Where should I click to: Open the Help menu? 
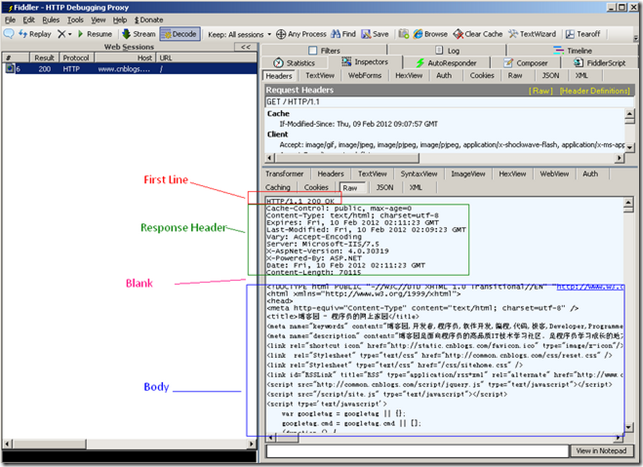click(x=120, y=20)
